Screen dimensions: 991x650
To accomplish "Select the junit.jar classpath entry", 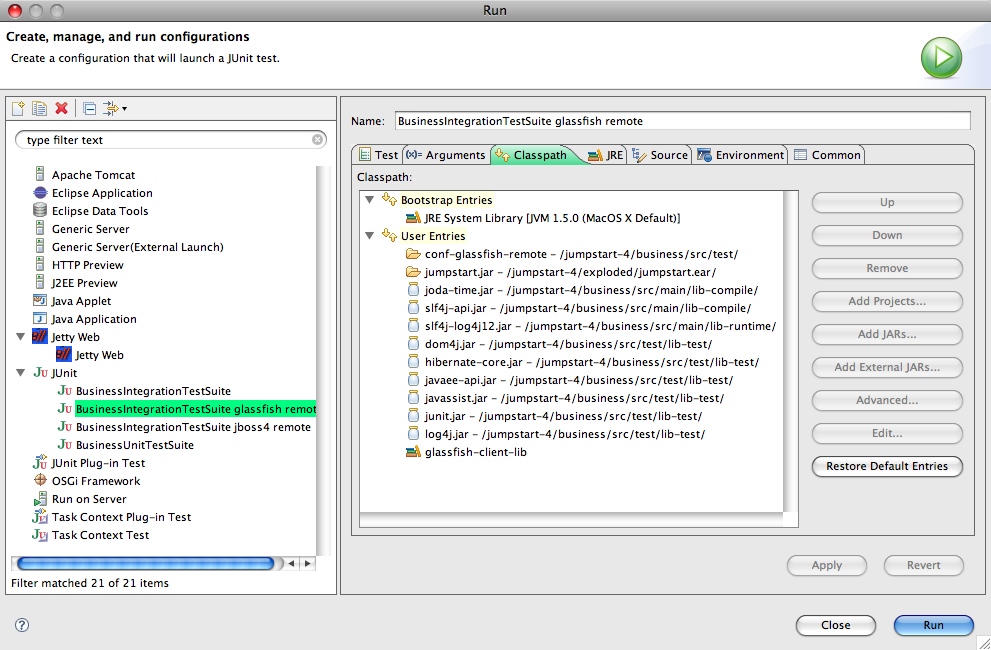I will [554, 416].
